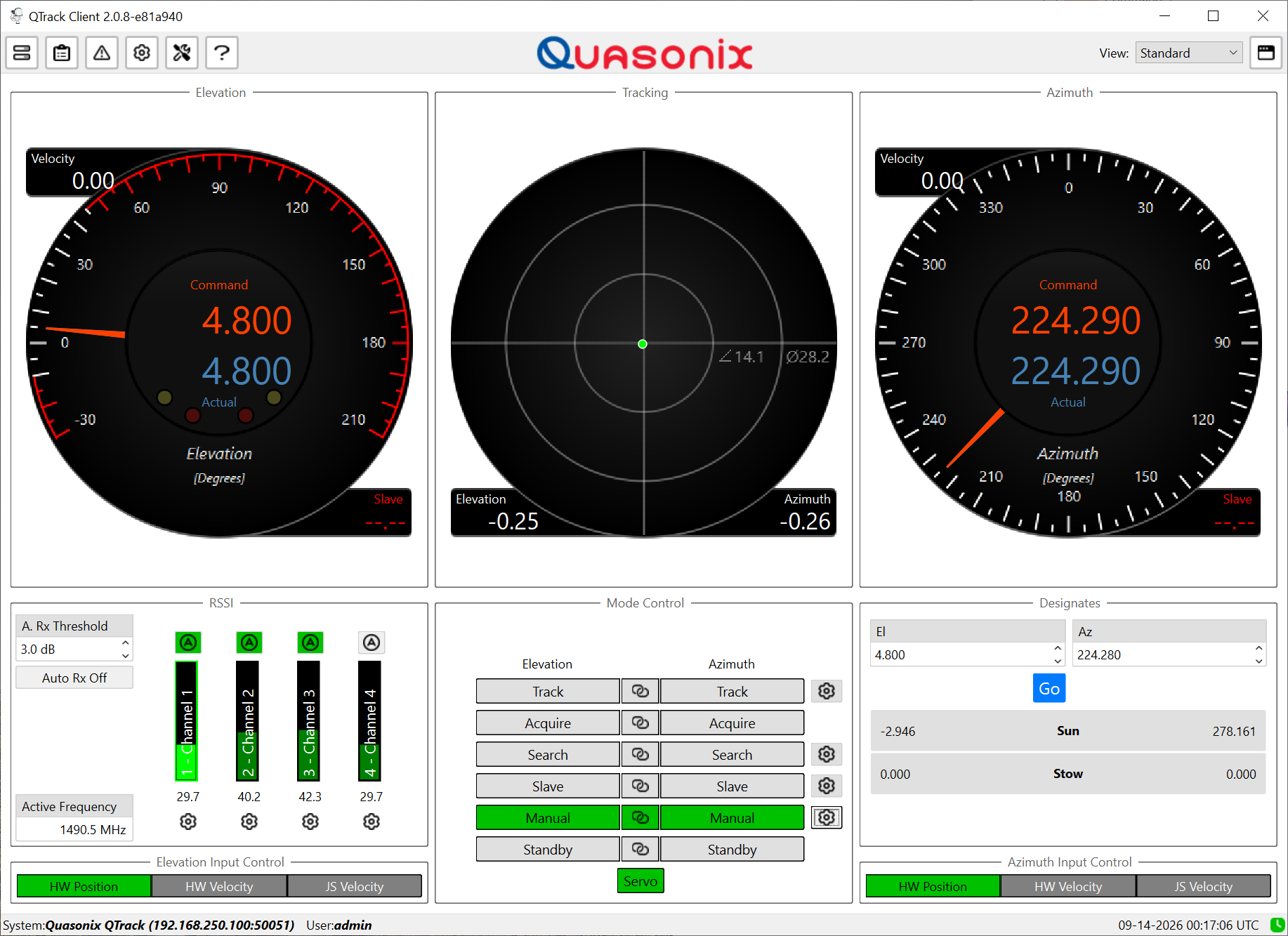Viewport: 1288px width, 936px height.
Task: Open settings gear in top toolbar
Action: [x=142, y=53]
